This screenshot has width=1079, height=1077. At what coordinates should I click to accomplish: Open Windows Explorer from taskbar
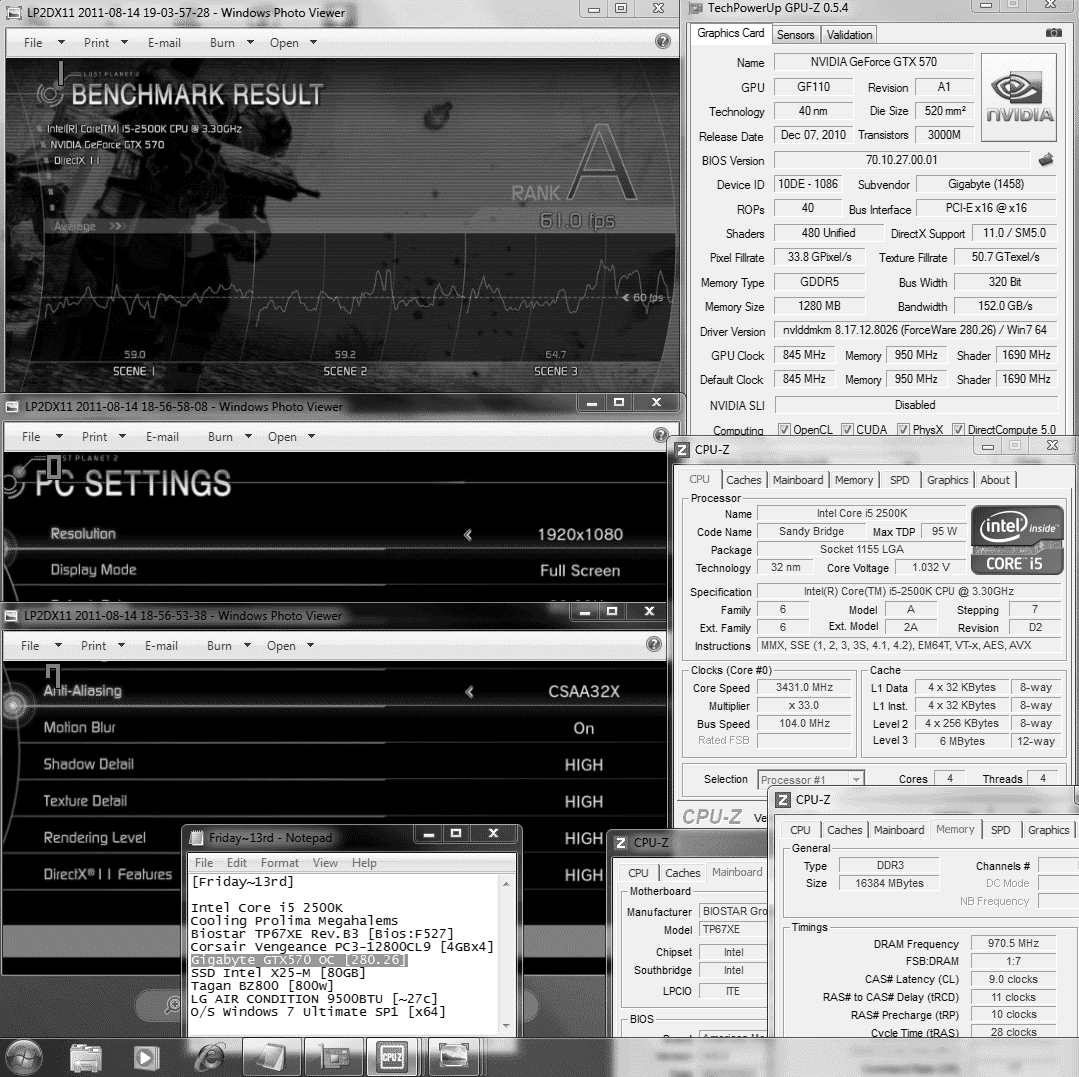tap(86, 1058)
